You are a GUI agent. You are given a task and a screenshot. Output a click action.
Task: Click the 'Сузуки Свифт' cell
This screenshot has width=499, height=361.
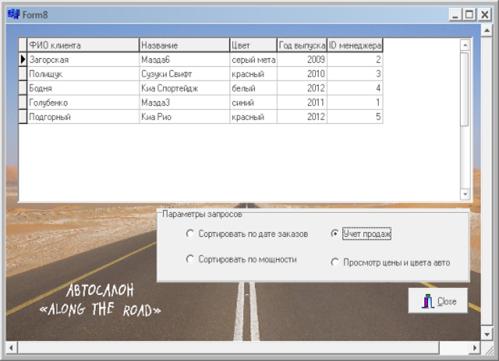[184, 74]
